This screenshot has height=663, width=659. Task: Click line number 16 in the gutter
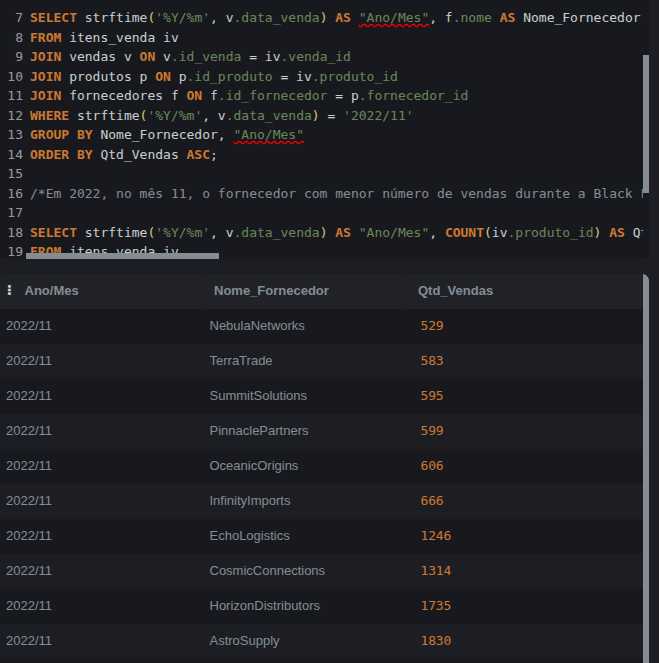15,194
